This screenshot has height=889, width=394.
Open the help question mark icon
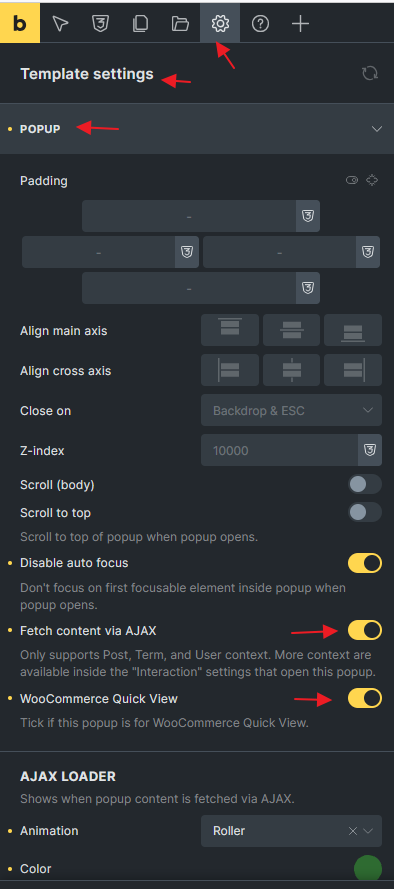260,23
